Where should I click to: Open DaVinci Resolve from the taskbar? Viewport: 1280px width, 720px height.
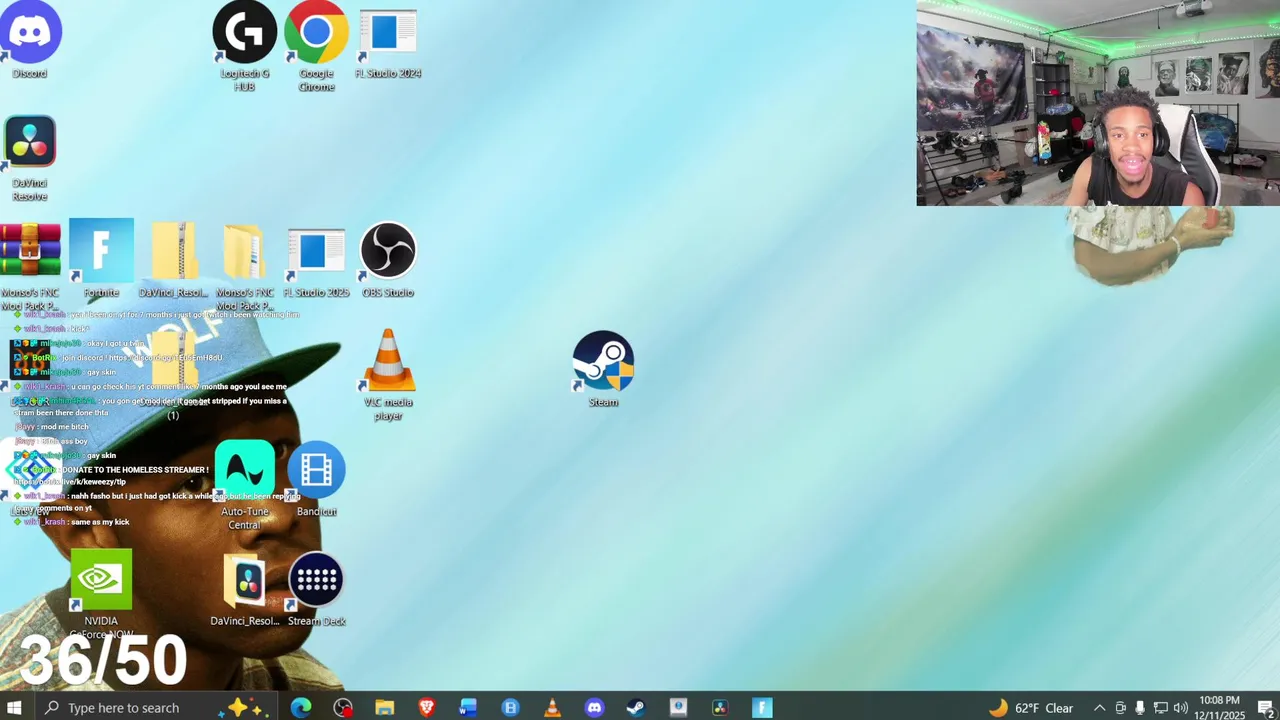click(720, 708)
